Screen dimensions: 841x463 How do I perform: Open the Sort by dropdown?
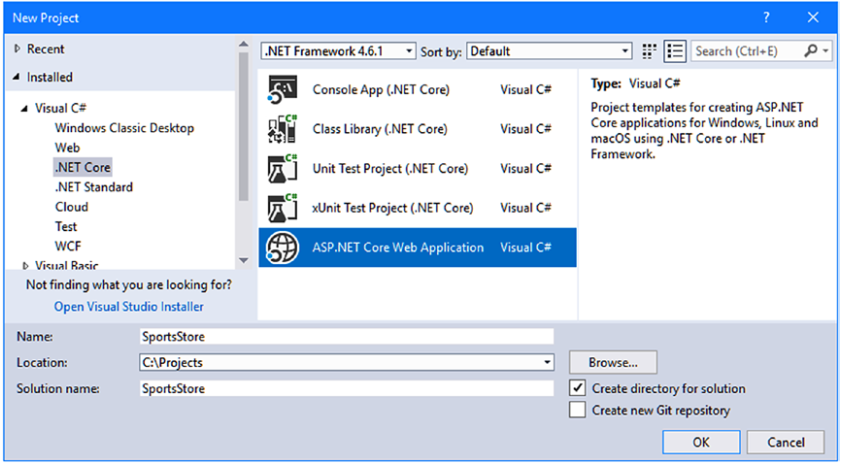pyautogui.click(x=626, y=51)
